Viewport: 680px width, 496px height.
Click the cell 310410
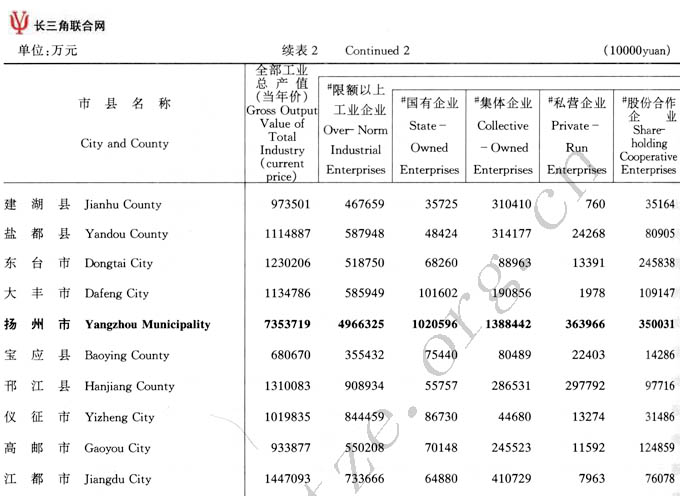511,204
